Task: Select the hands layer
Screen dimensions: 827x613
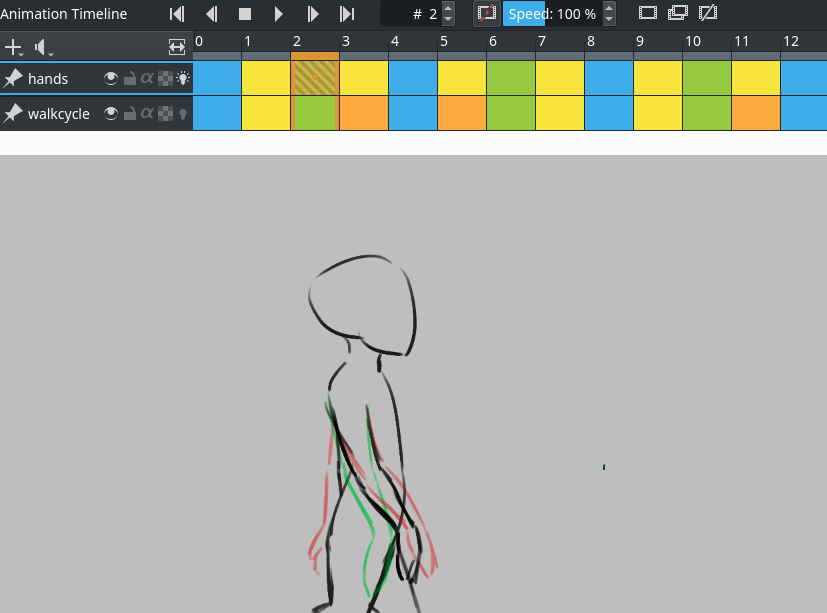Action: click(x=48, y=79)
